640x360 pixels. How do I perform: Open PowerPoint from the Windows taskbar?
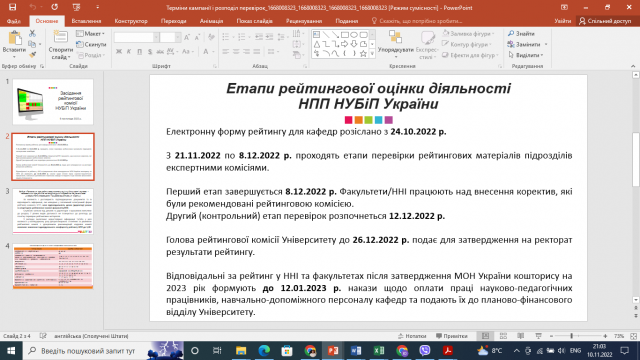coord(333,351)
